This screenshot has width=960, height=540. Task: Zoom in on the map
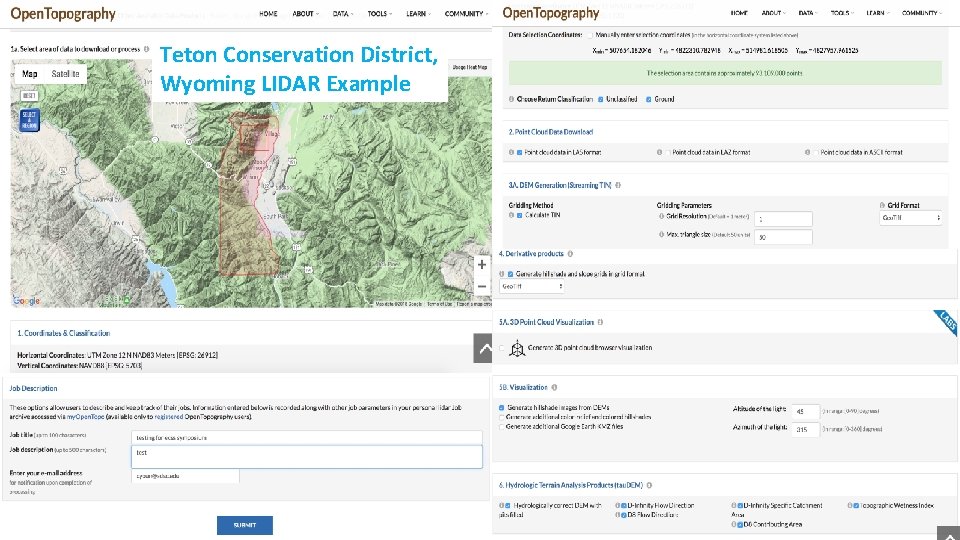[482, 266]
